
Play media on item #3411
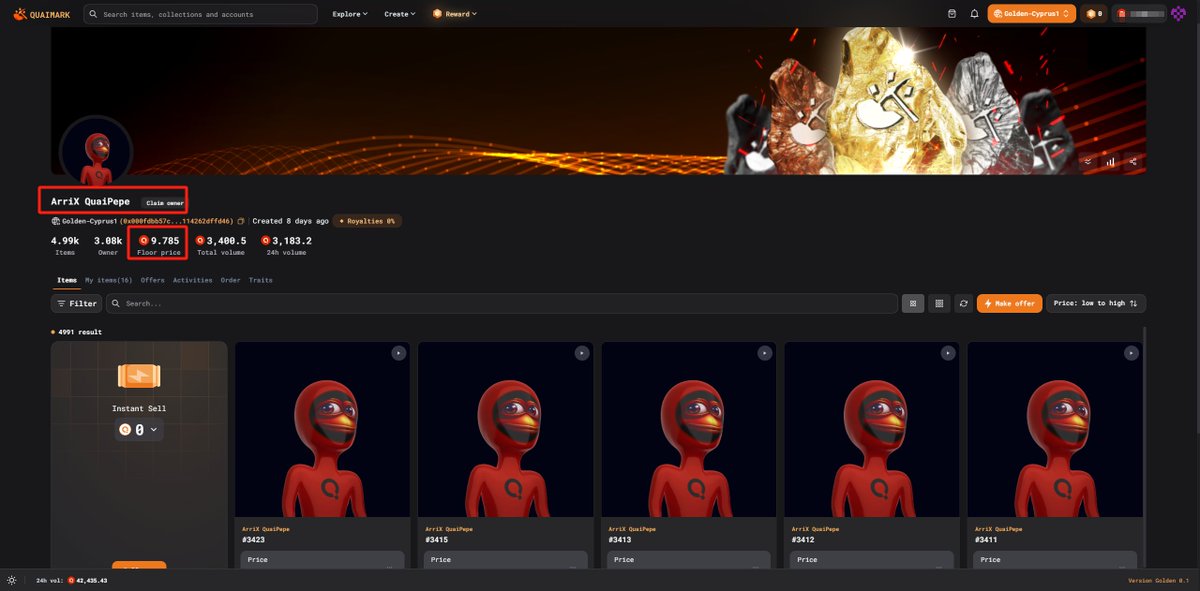[x=1131, y=353]
